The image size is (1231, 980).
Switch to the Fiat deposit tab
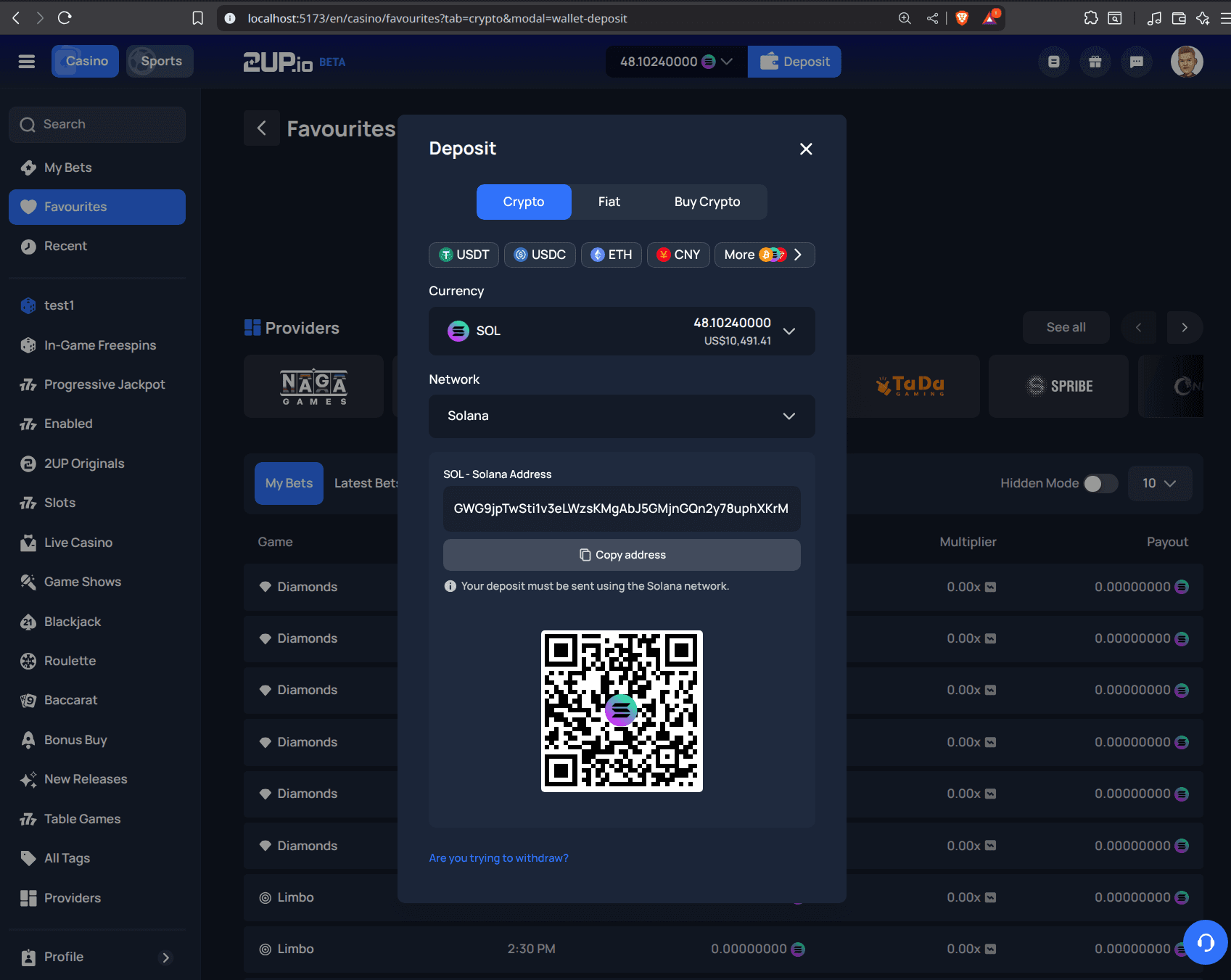(609, 202)
